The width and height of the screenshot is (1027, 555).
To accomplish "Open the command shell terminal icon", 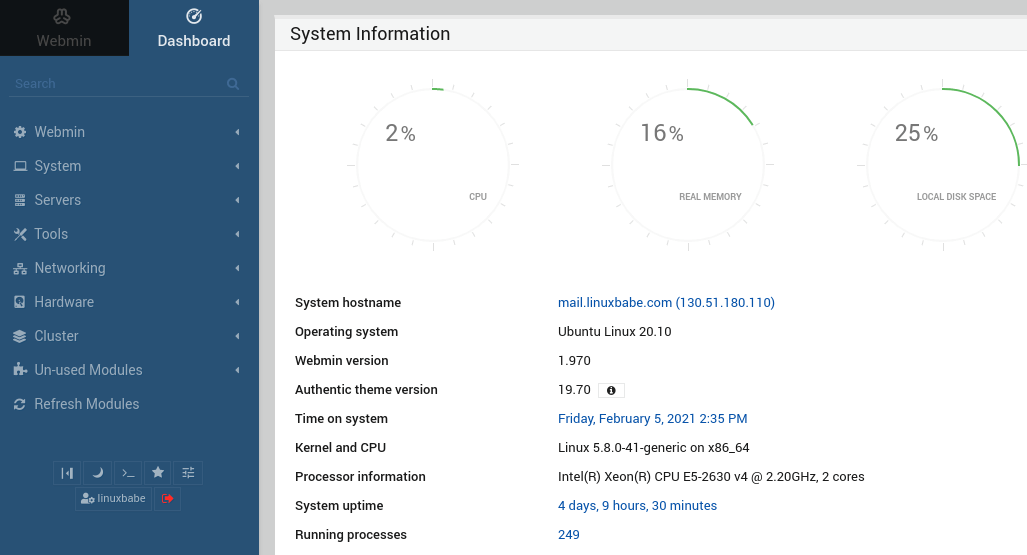I will [x=127, y=472].
